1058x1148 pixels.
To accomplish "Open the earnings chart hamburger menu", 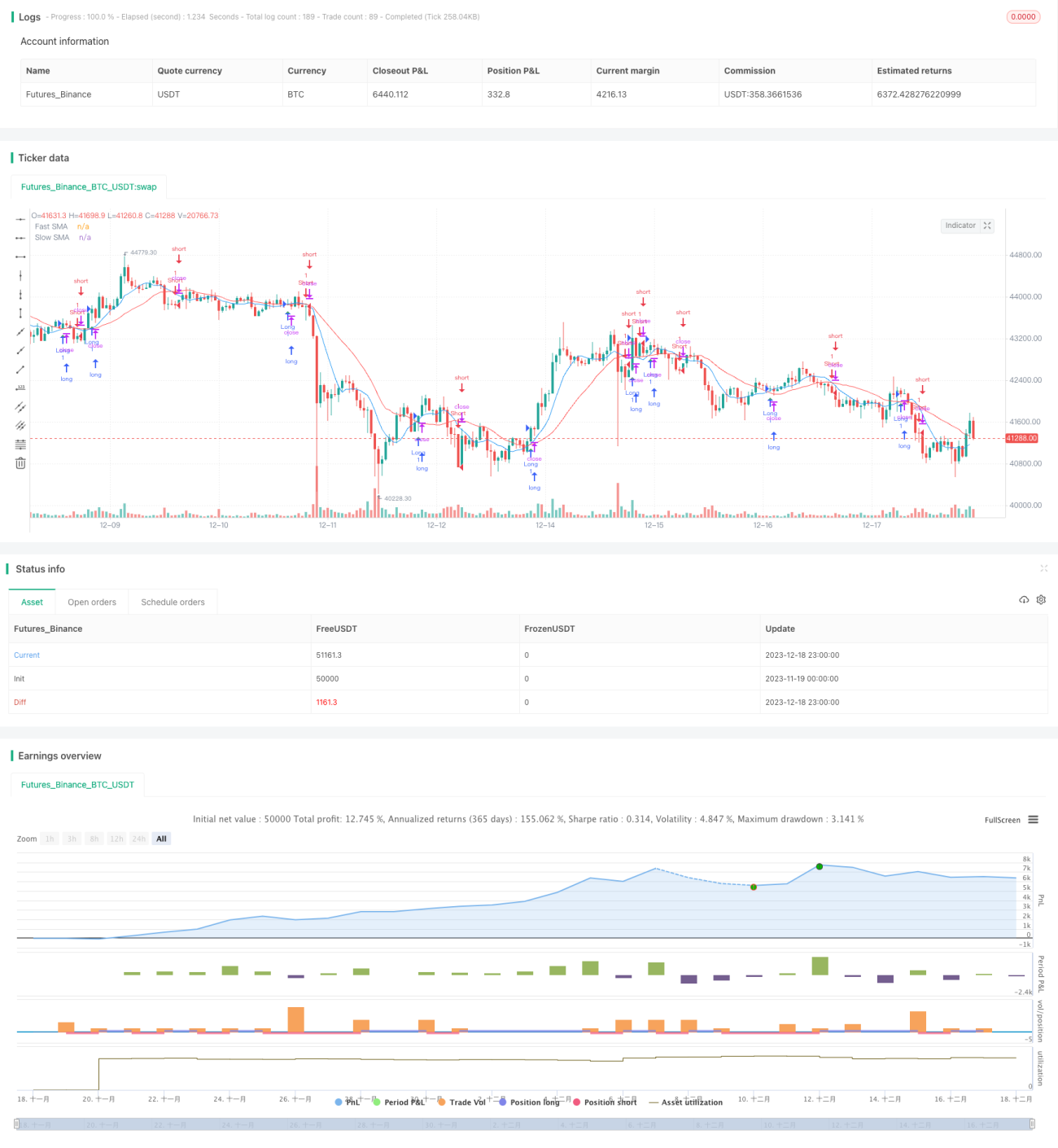I will pos(1033,820).
